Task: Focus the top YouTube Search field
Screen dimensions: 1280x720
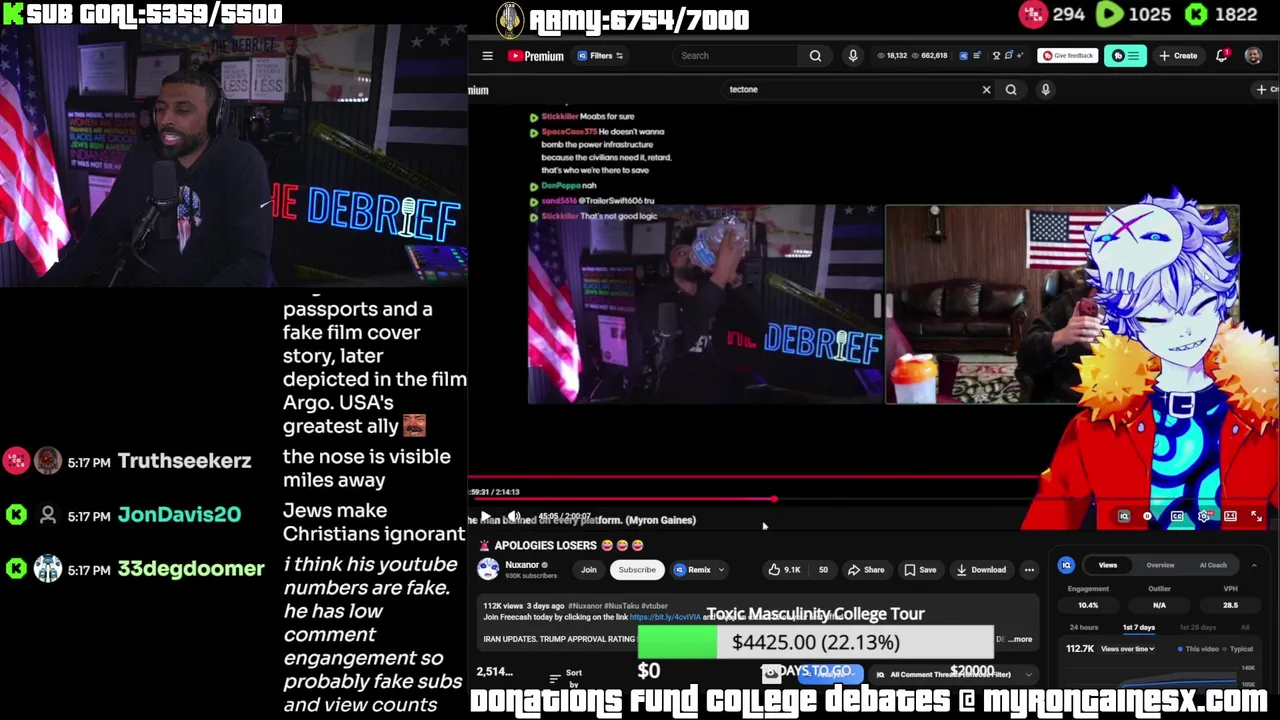Action: (x=737, y=56)
